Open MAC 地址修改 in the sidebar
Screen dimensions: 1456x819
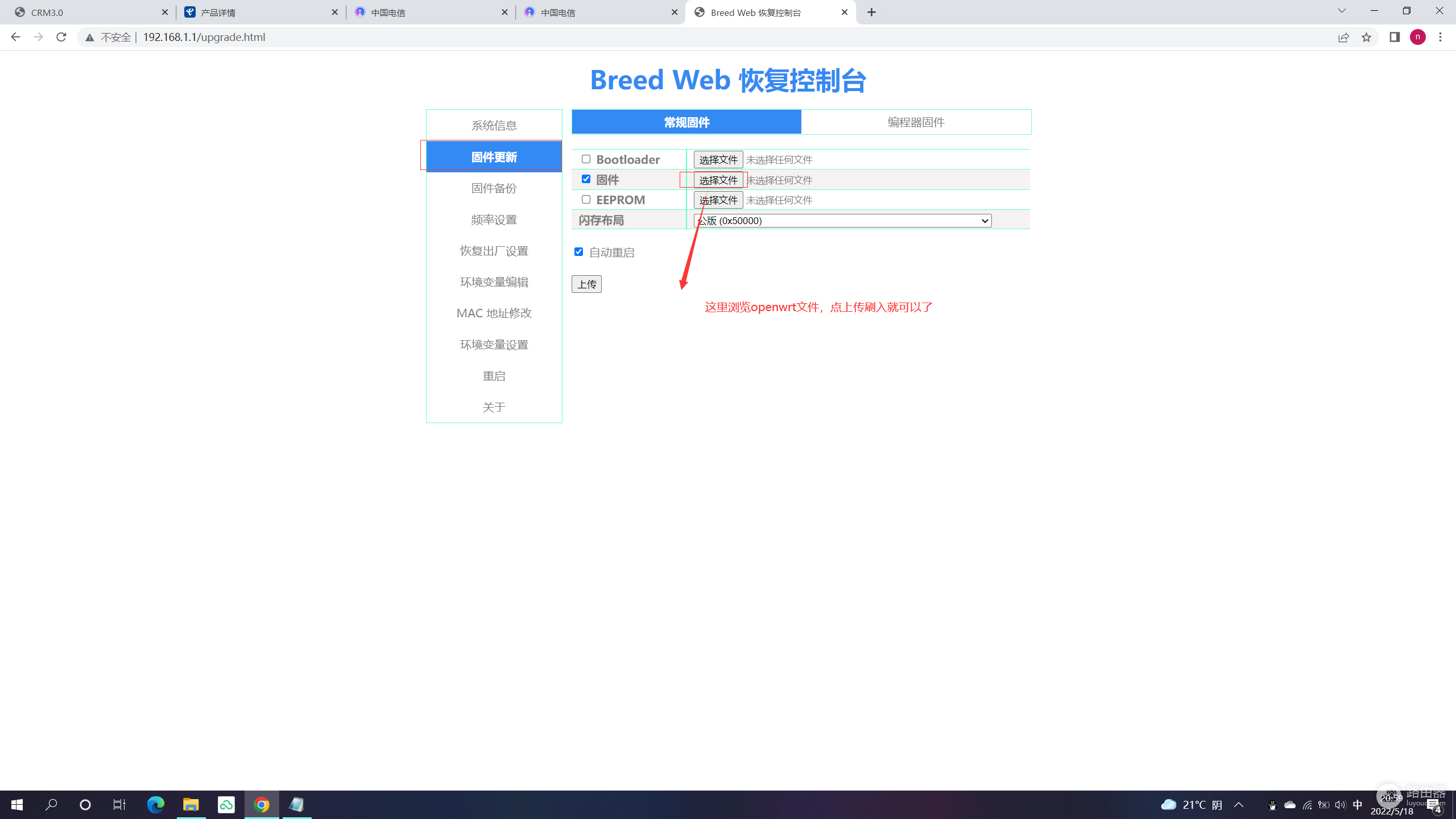click(x=494, y=313)
